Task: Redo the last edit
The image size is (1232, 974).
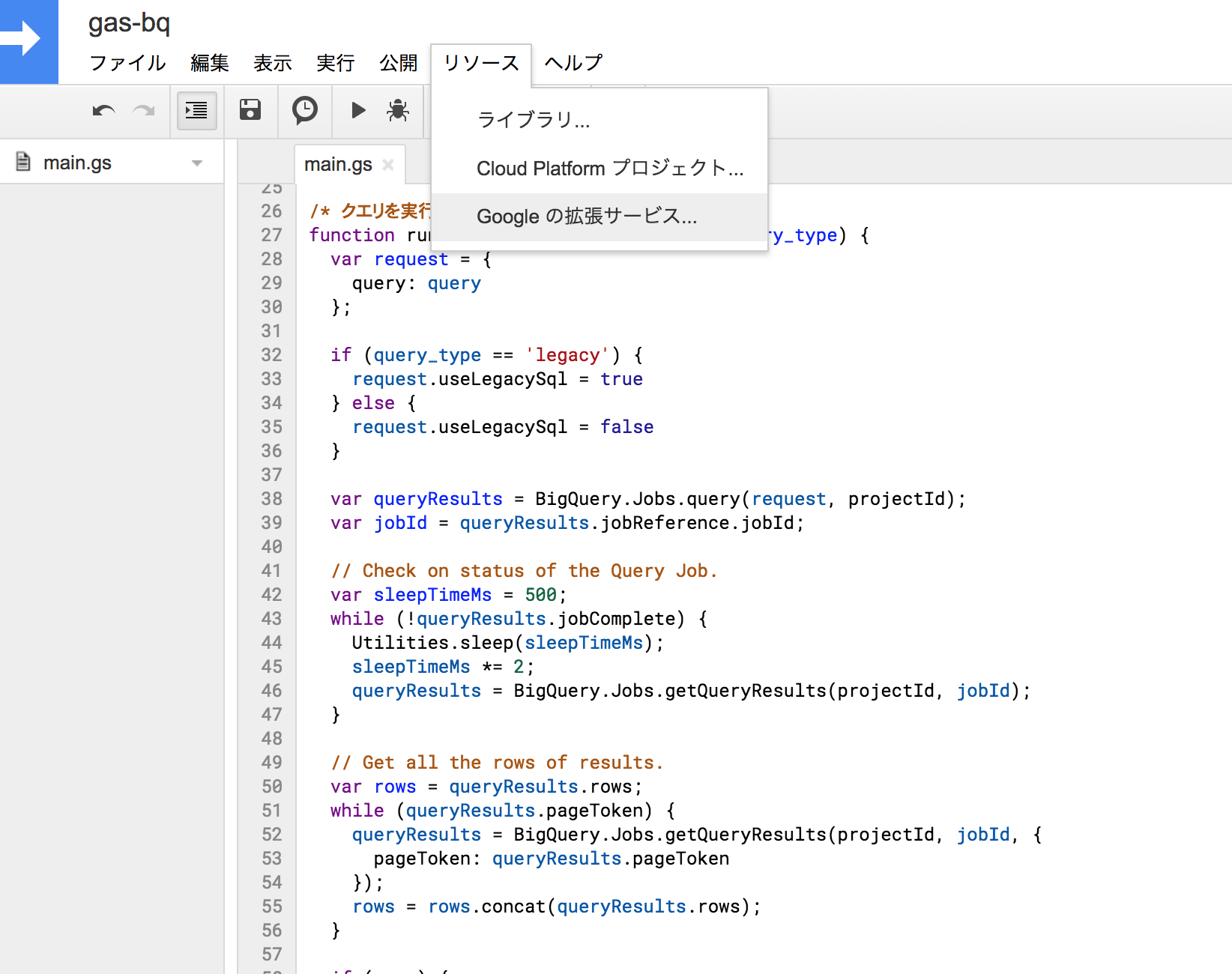Action: coord(143,111)
